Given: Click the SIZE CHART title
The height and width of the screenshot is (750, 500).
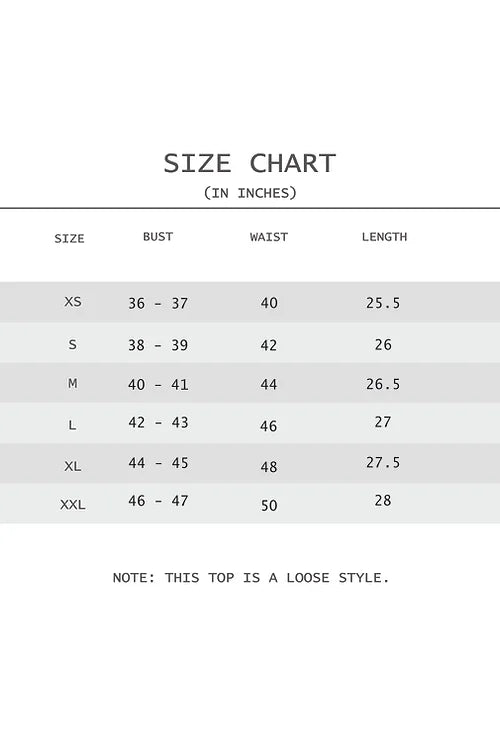Looking at the screenshot, I should click(250, 164).
